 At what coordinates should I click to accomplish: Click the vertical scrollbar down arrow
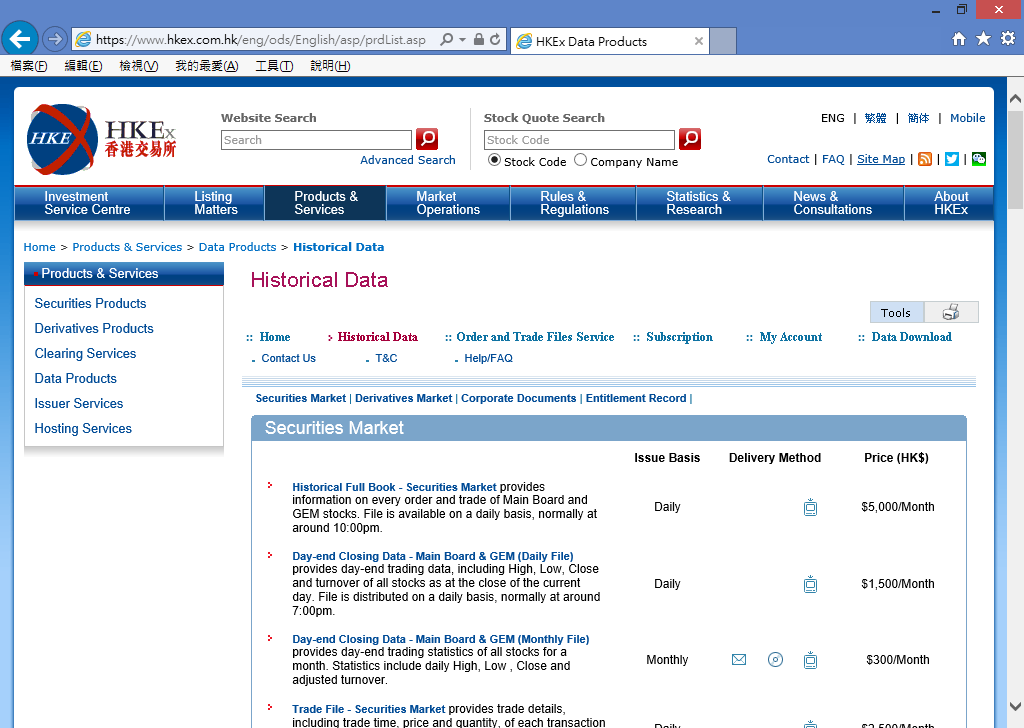[1016, 706]
